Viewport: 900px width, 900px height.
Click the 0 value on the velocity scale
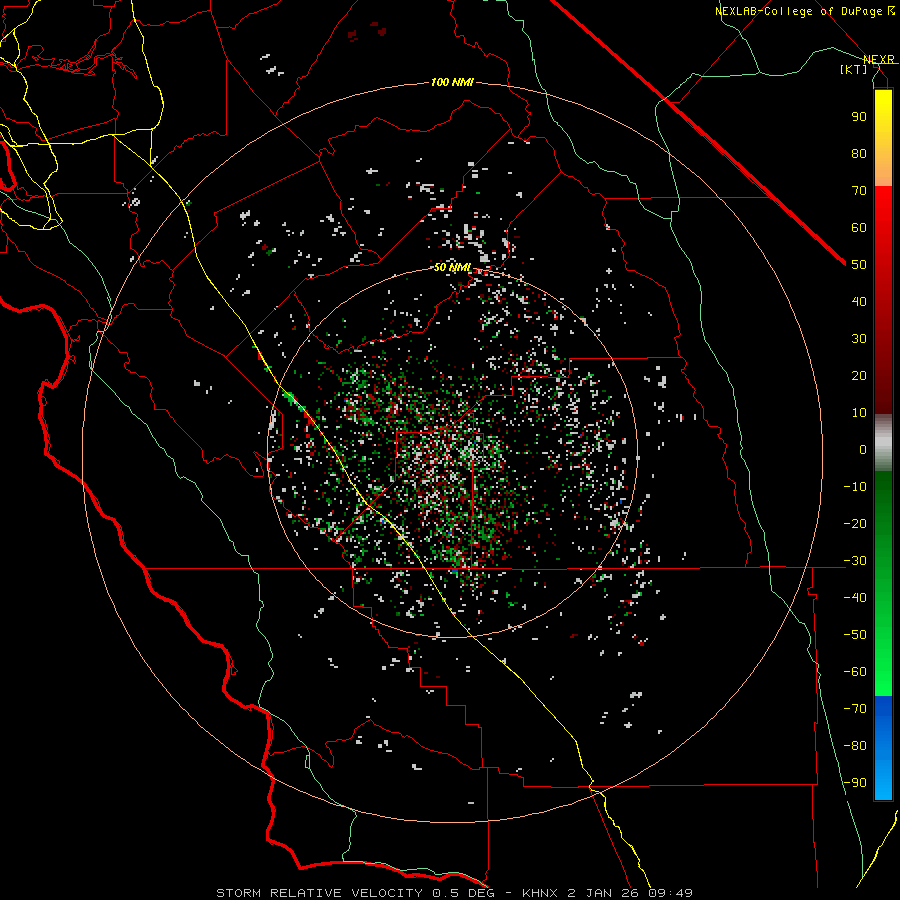[863, 449]
